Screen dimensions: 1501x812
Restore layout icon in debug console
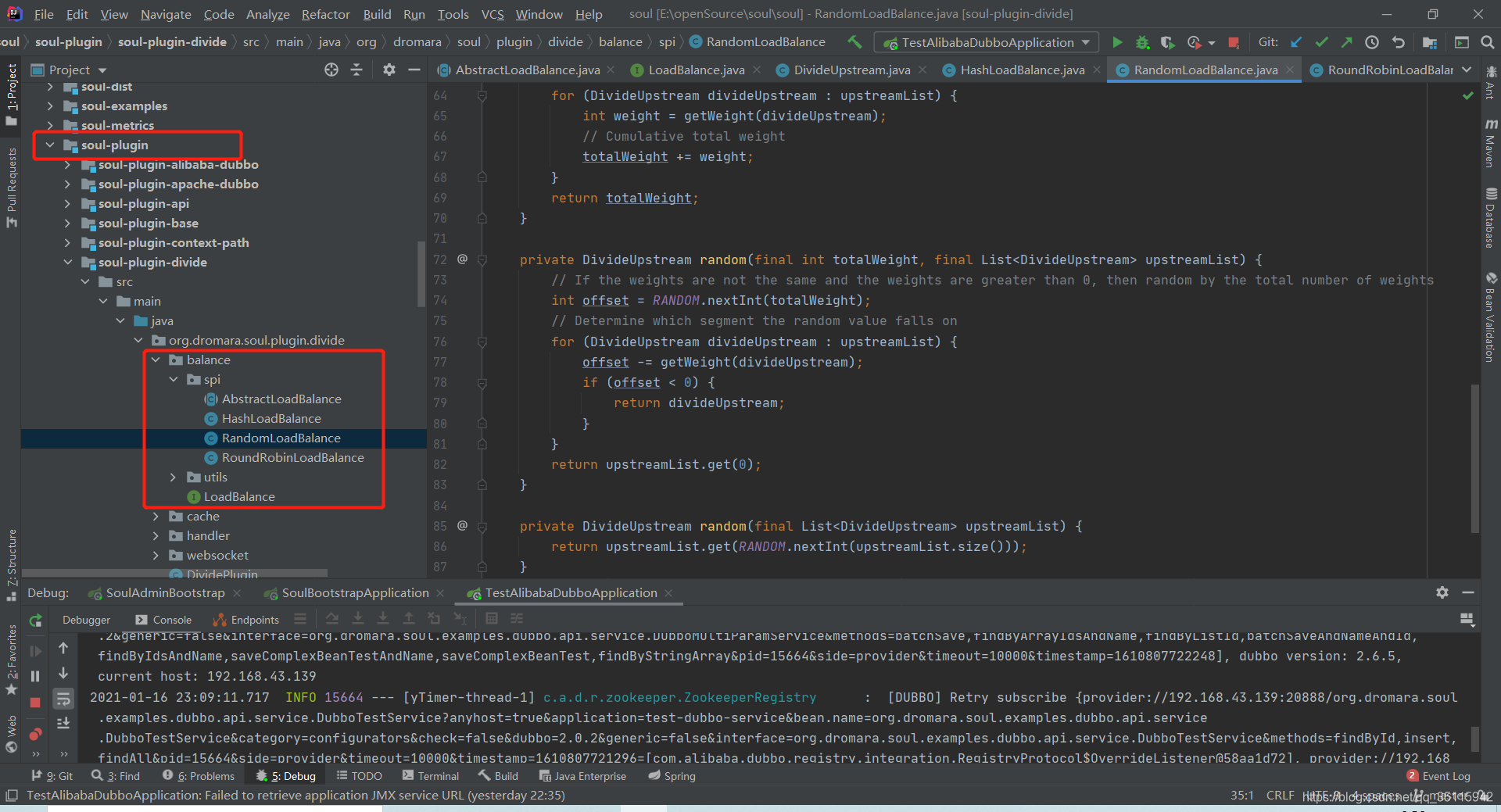coord(1467,619)
